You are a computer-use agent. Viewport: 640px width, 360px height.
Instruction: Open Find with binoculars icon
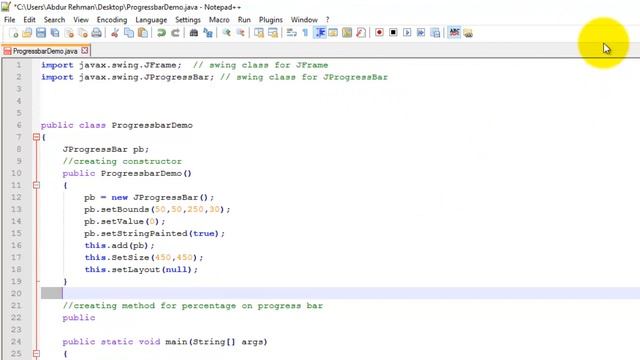(x=194, y=33)
